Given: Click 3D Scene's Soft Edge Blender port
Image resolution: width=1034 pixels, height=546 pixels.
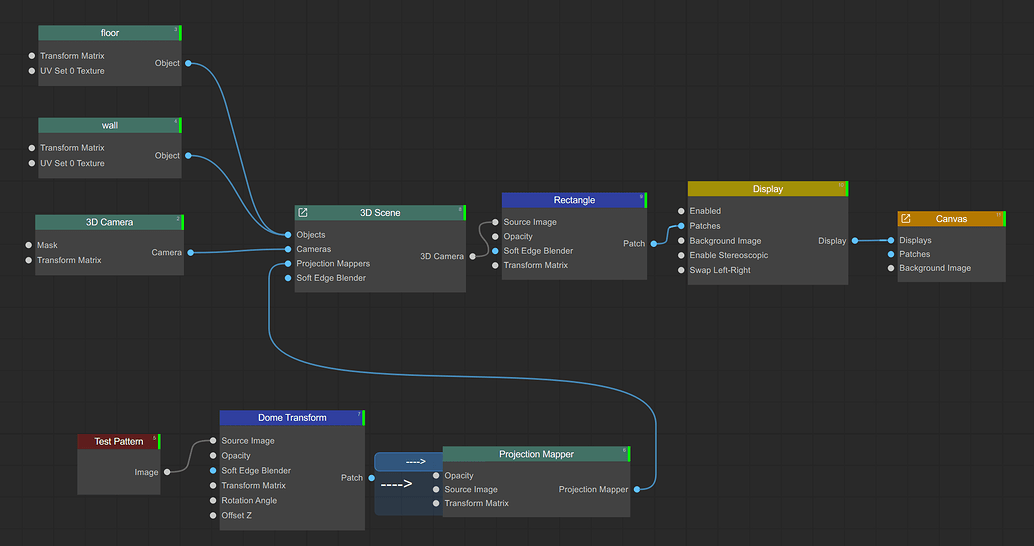Looking at the screenshot, I should pos(288,278).
